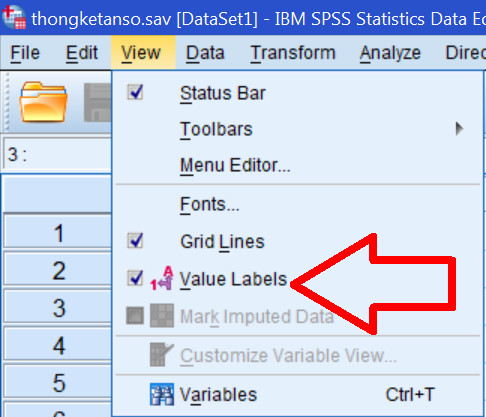The height and width of the screenshot is (417, 486).
Task: Open the Transform menu
Action: coord(293,53)
